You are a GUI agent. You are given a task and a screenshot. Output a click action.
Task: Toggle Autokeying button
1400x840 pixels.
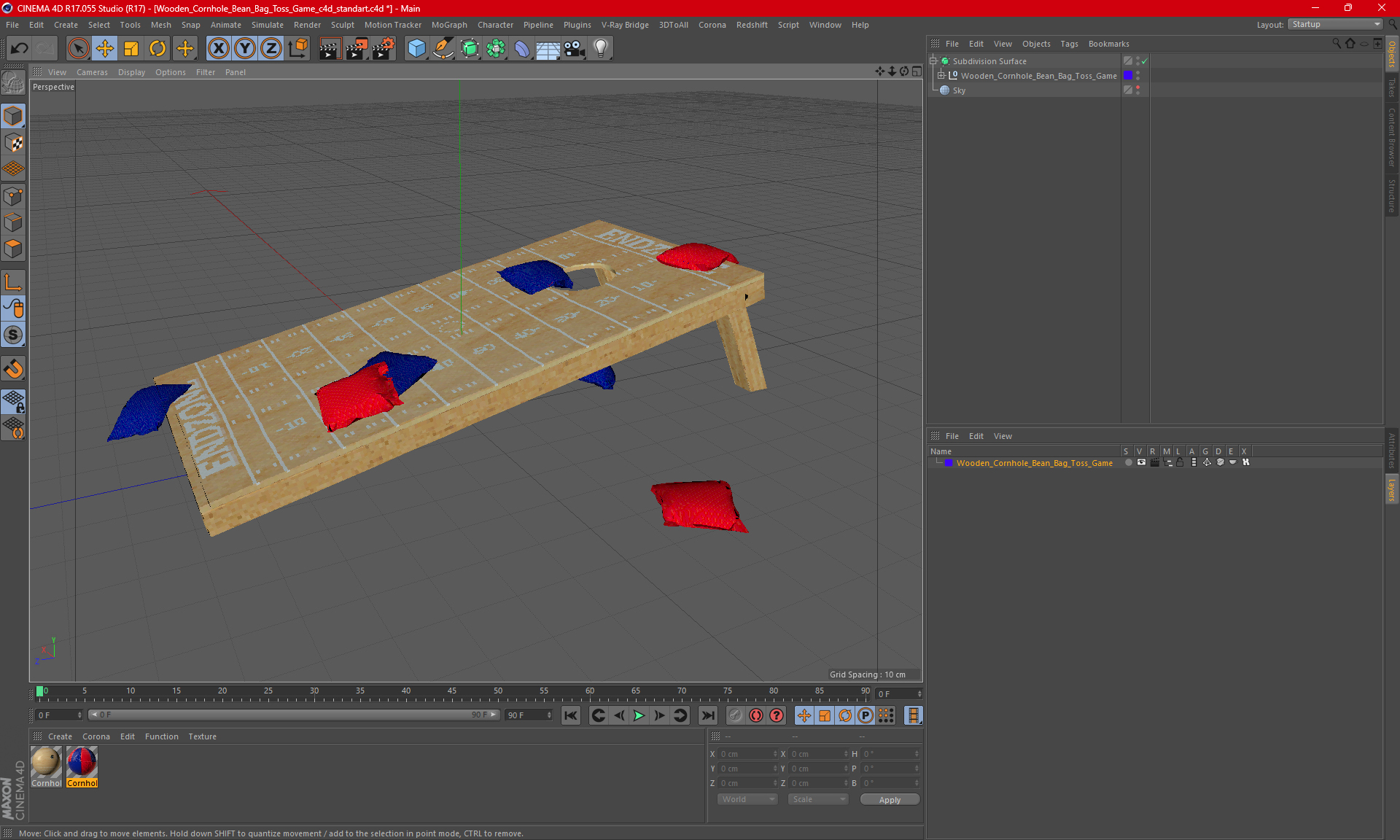pyautogui.click(x=756, y=715)
